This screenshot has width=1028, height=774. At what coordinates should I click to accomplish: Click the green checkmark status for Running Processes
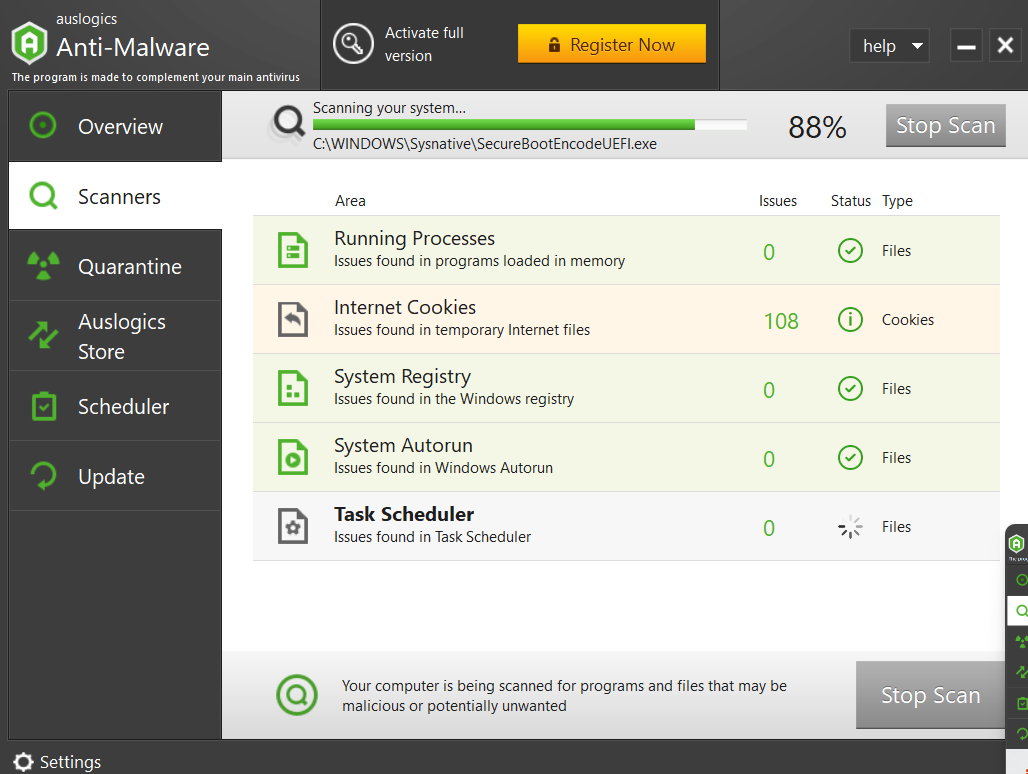tap(850, 251)
